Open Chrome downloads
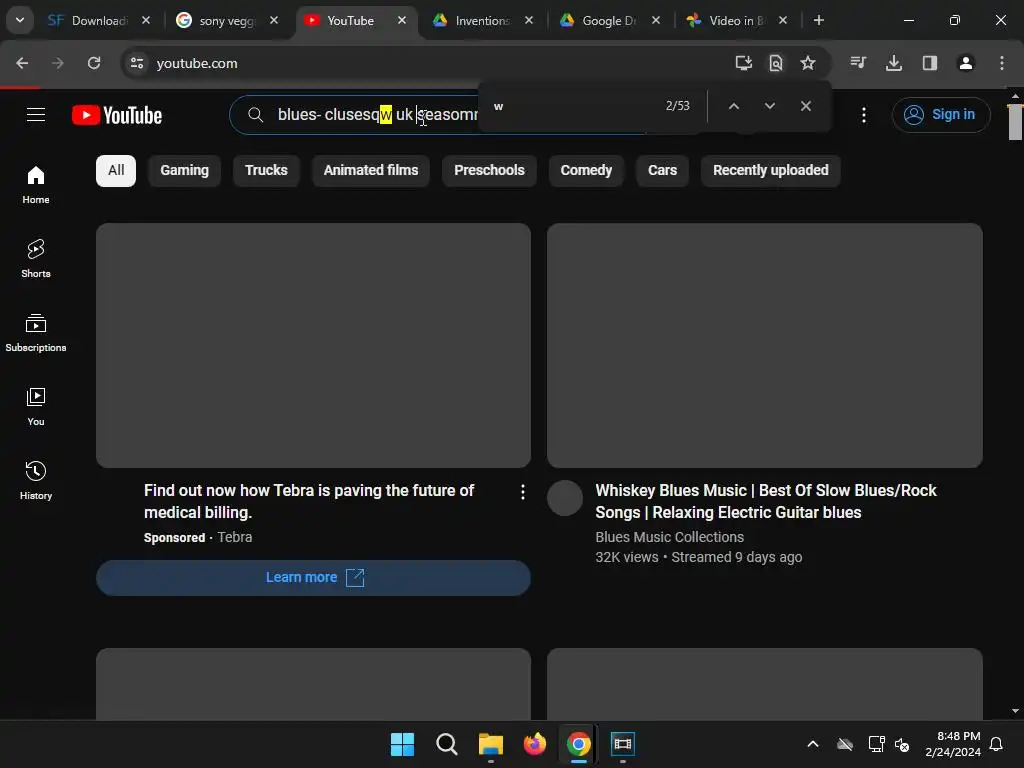Image resolution: width=1024 pixels, height=768 pixels. (894, 63)
